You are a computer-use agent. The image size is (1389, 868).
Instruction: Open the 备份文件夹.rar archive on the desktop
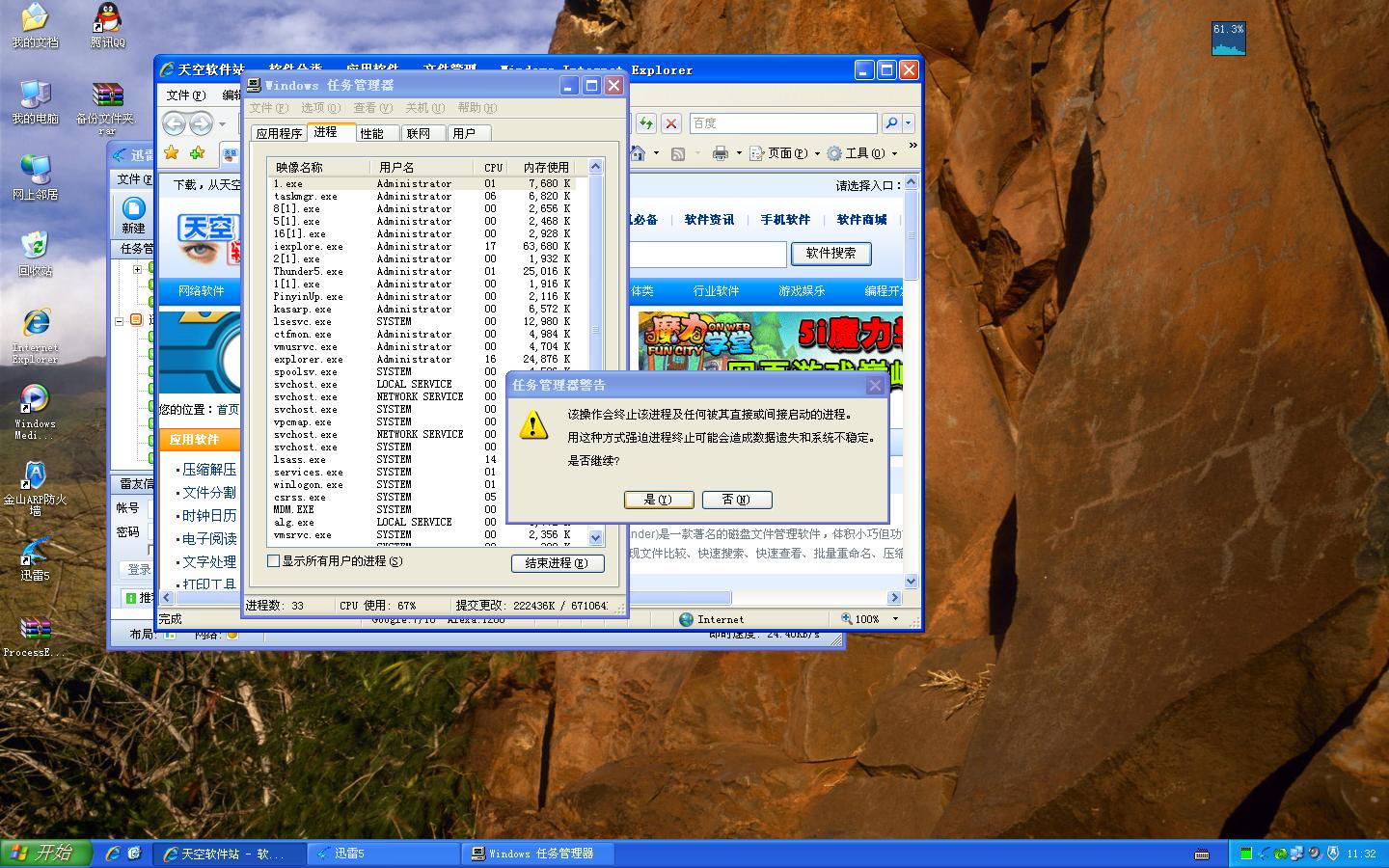coord(107,108)
